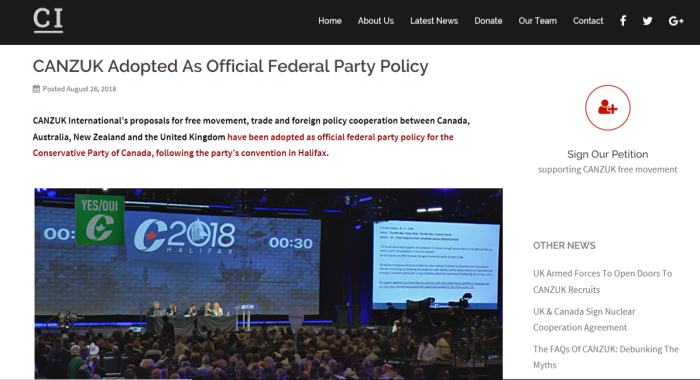Click the article title CANZUK Adopted heading
This screenshot has height=380, width=700.
(230, 66)
